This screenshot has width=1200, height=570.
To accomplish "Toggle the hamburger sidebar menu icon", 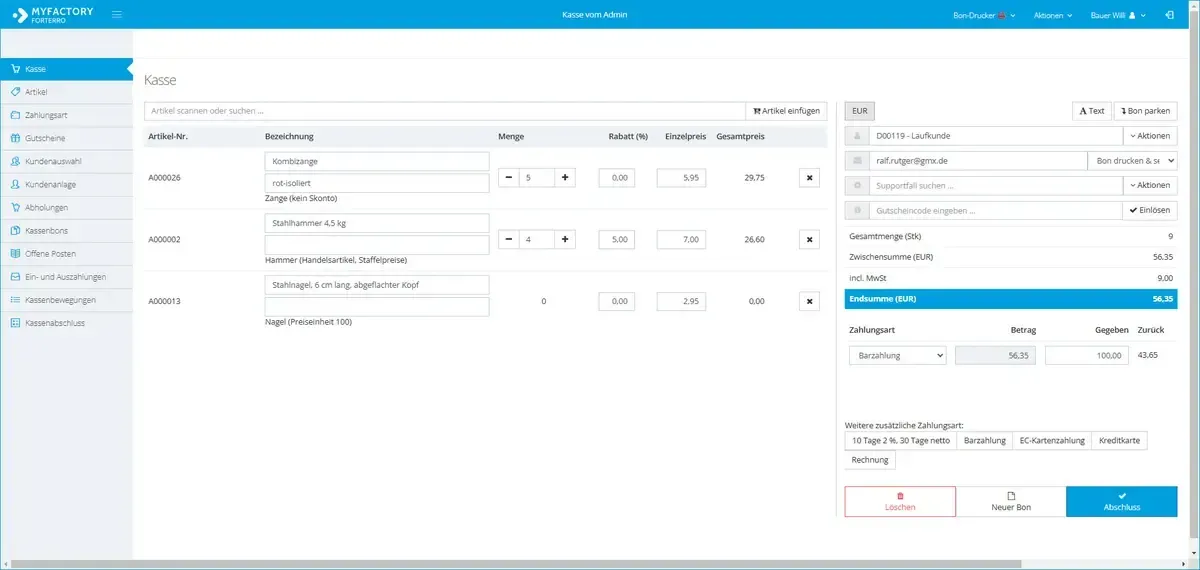I will click(117, 15).
